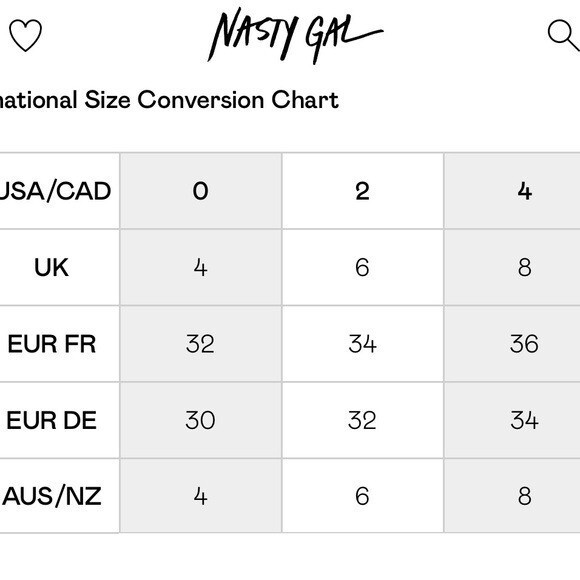Click the USA/CAD size 0 cell
The width and height of the screenshot is (580, 580).
tap(200, 191)
